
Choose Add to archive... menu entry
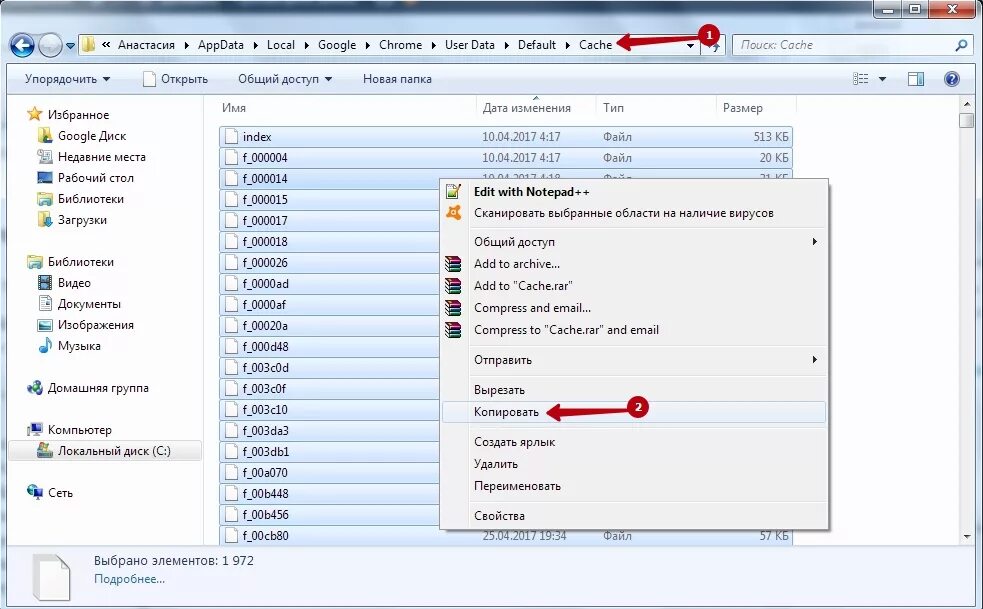tap(634, 264)
